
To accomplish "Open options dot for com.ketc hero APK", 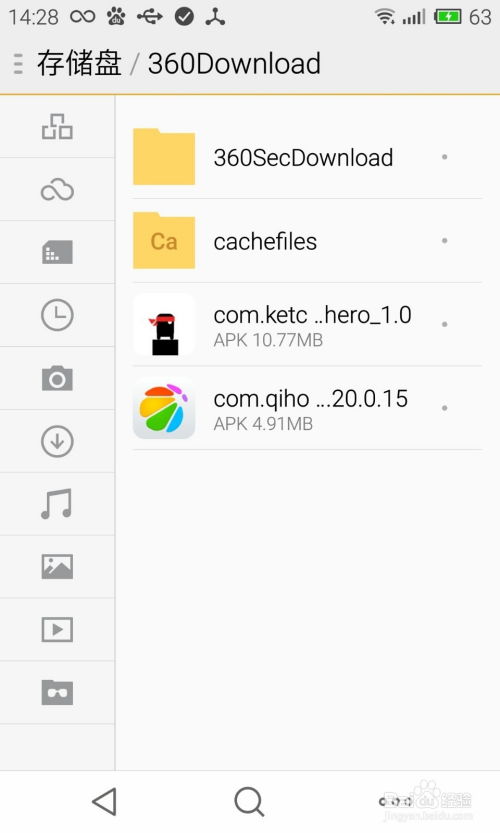I will click(444, 324).
